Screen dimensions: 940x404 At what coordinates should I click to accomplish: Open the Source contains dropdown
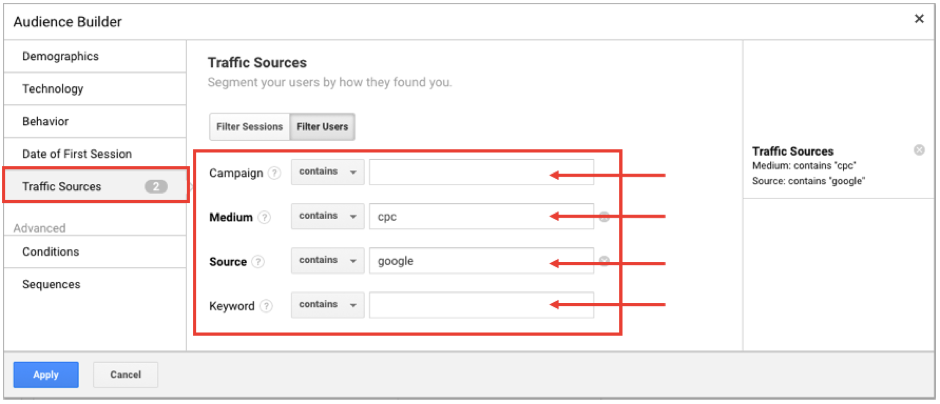click(x=327, y=261)
